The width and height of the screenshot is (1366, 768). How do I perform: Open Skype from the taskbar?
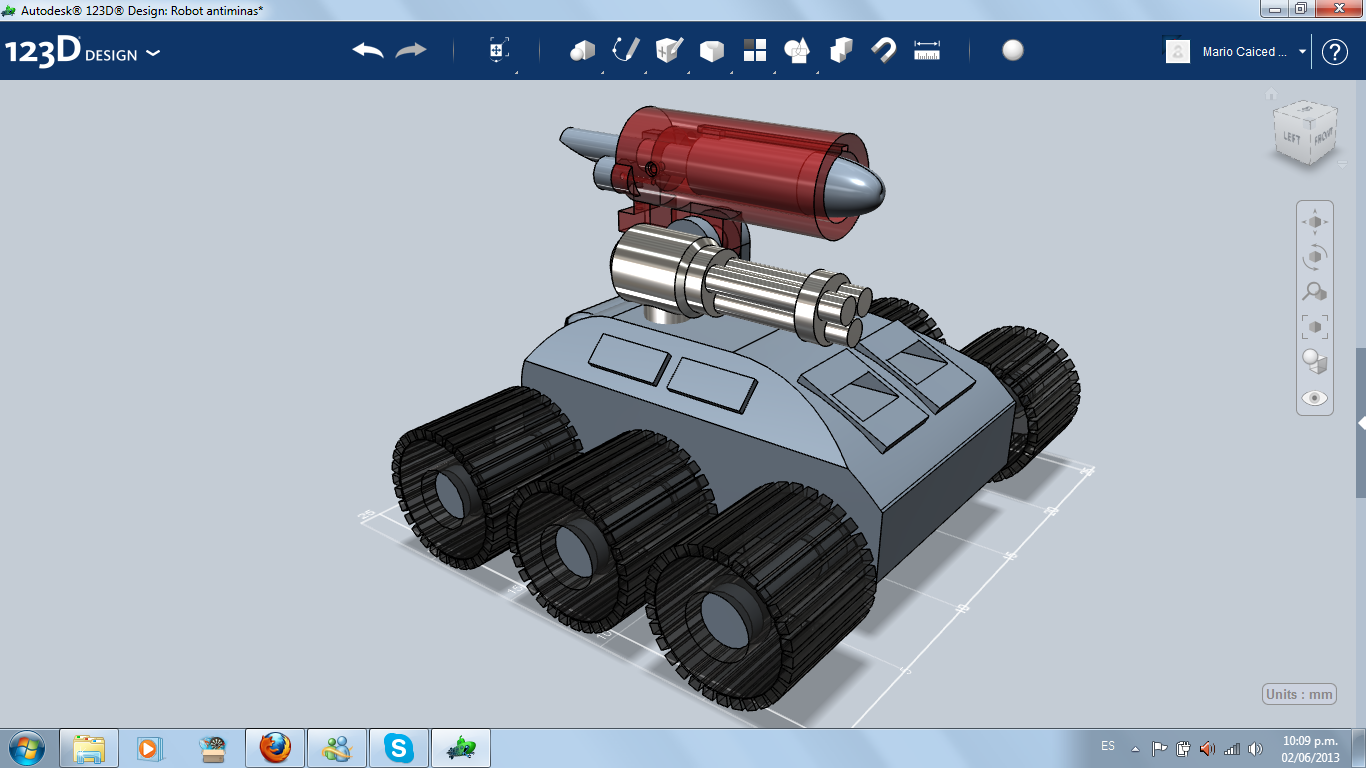399,748
